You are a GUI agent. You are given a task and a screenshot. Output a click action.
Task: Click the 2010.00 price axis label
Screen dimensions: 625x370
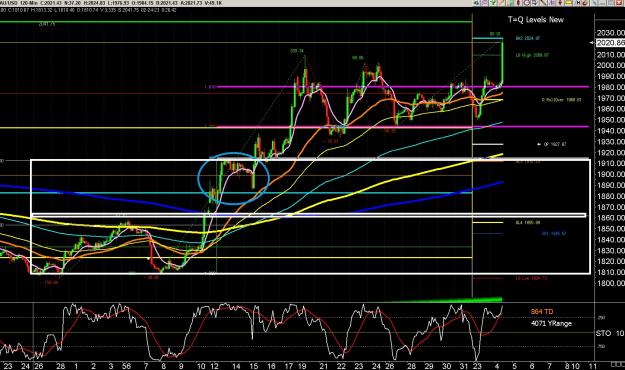coord(611,55)
